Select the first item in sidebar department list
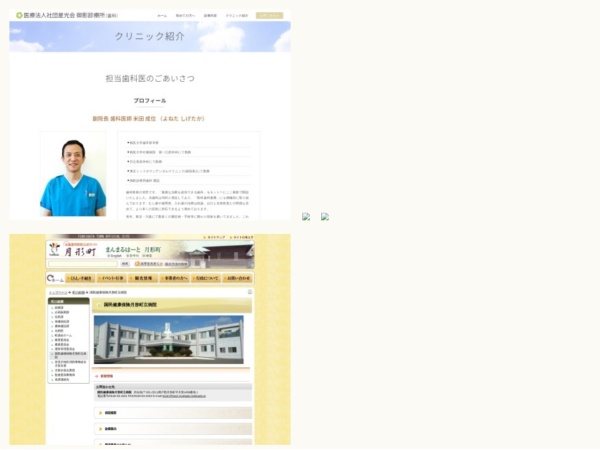 pyautogui.click(x=59, y=308)
